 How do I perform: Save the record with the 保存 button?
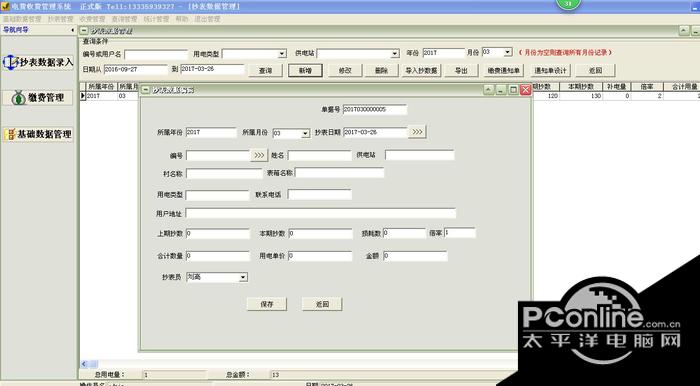click(267, 304)
